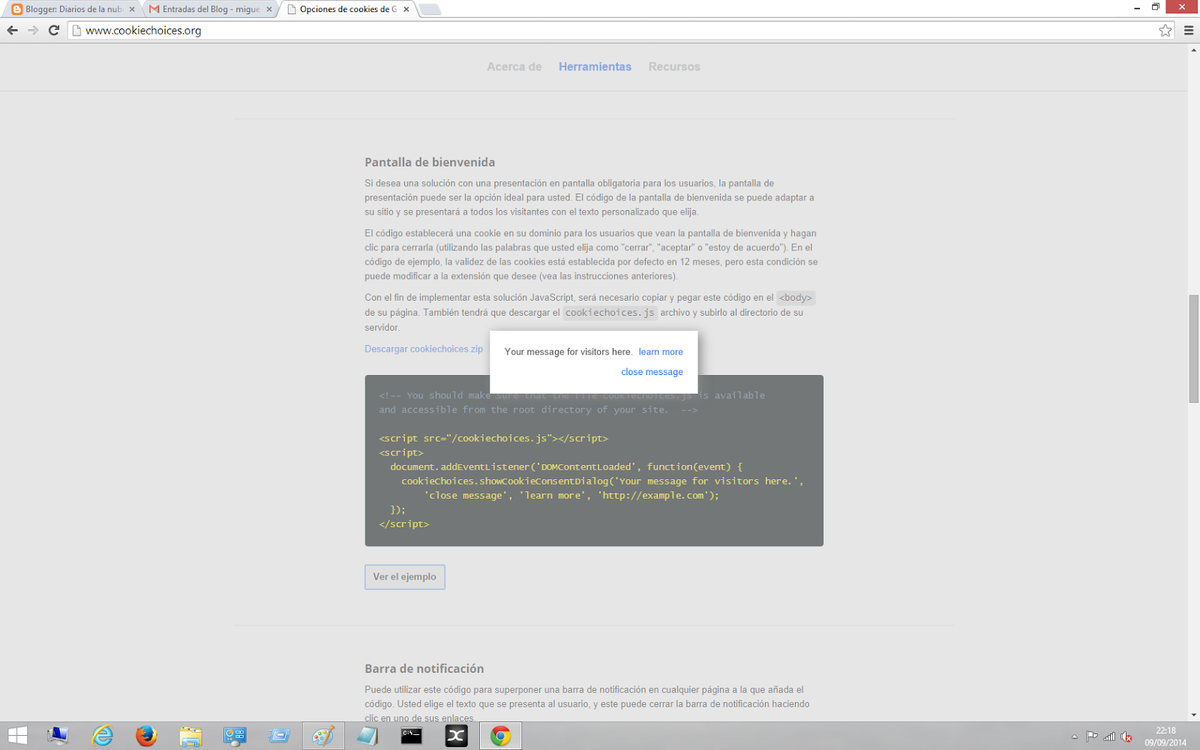Open the Command Prompt taskbar icon

411,736
